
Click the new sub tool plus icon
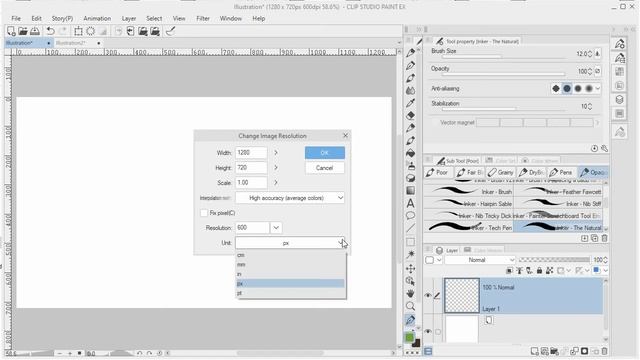point(584,238)
